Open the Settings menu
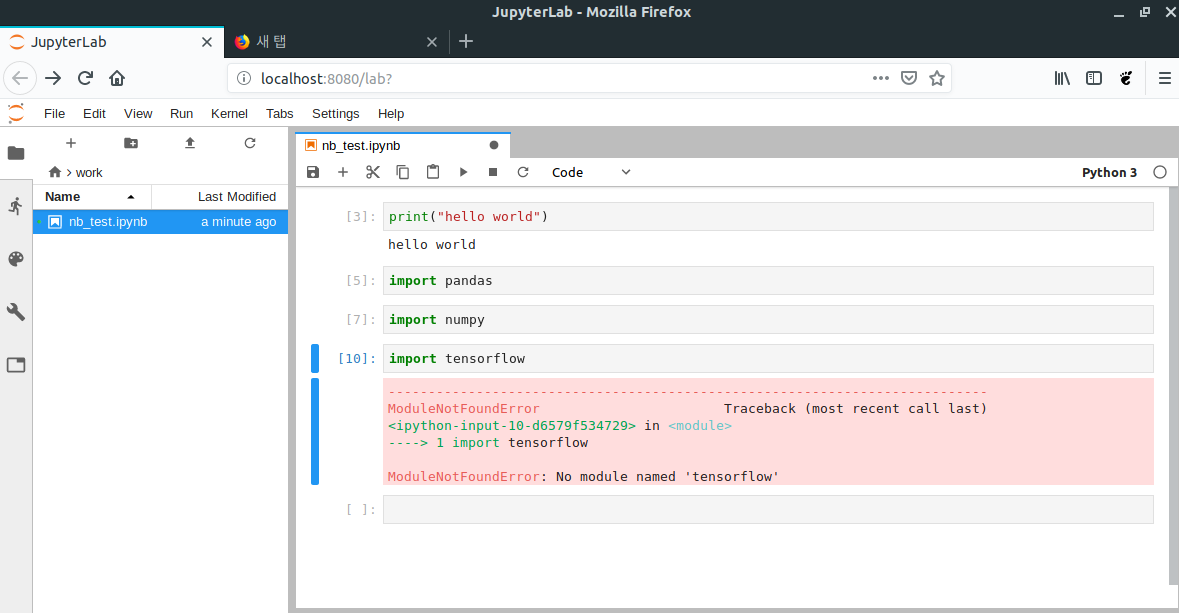 click(335, 114)
